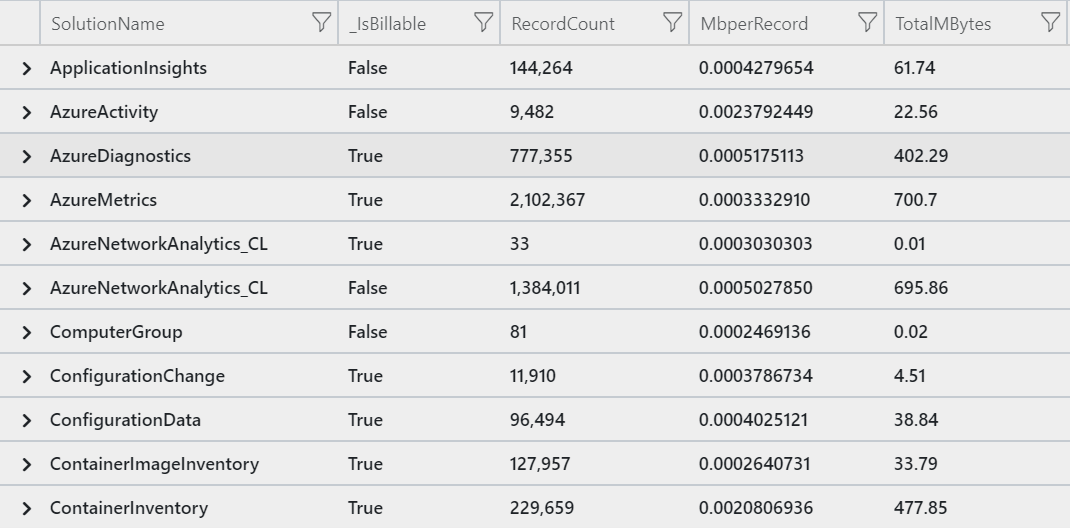Click the MbperRecord value 0.0020806936
Screen dimensions: 1070x528
756,508
